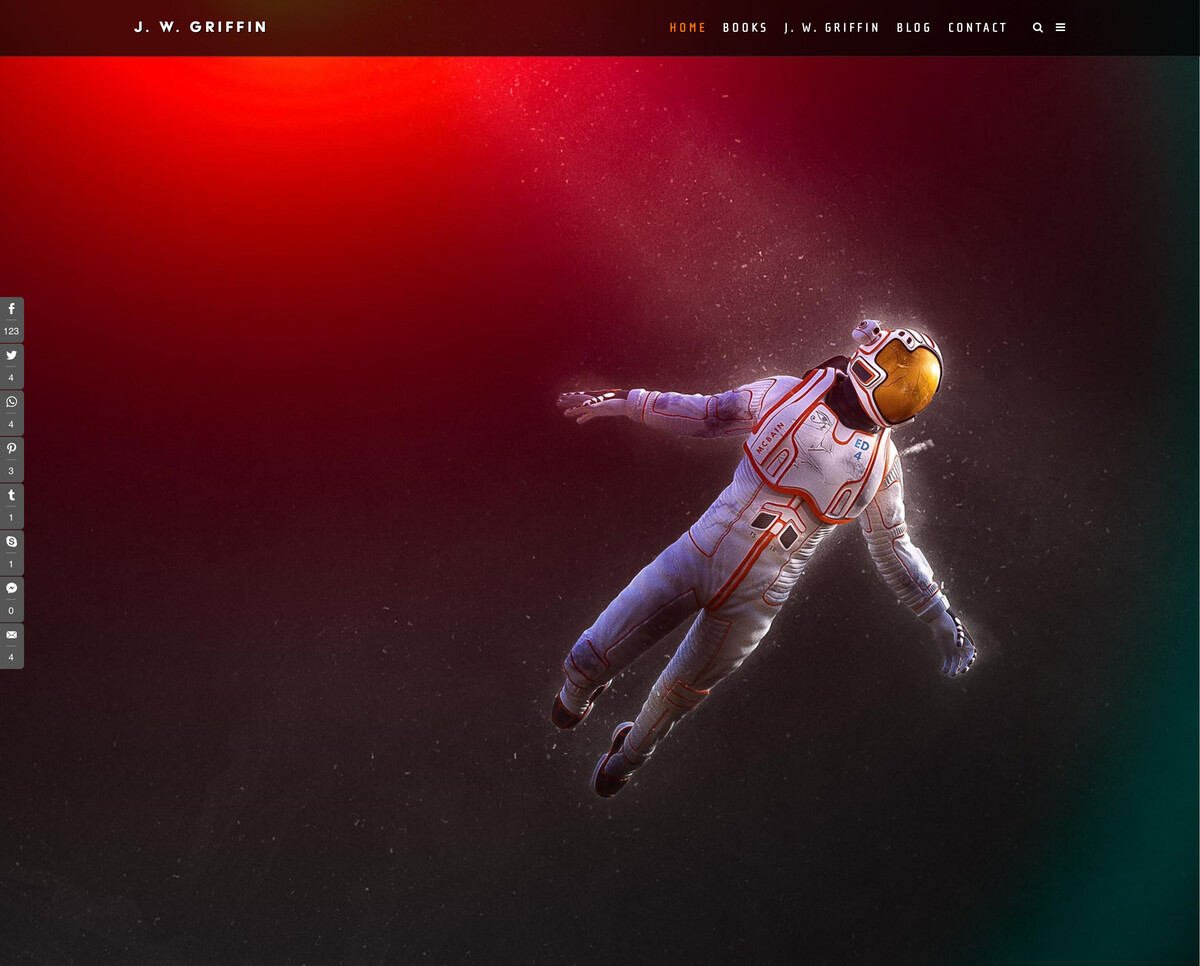Open J. W. GRIFFIN nav menu item
The image size is (1200, 966).
coord(832,28)
